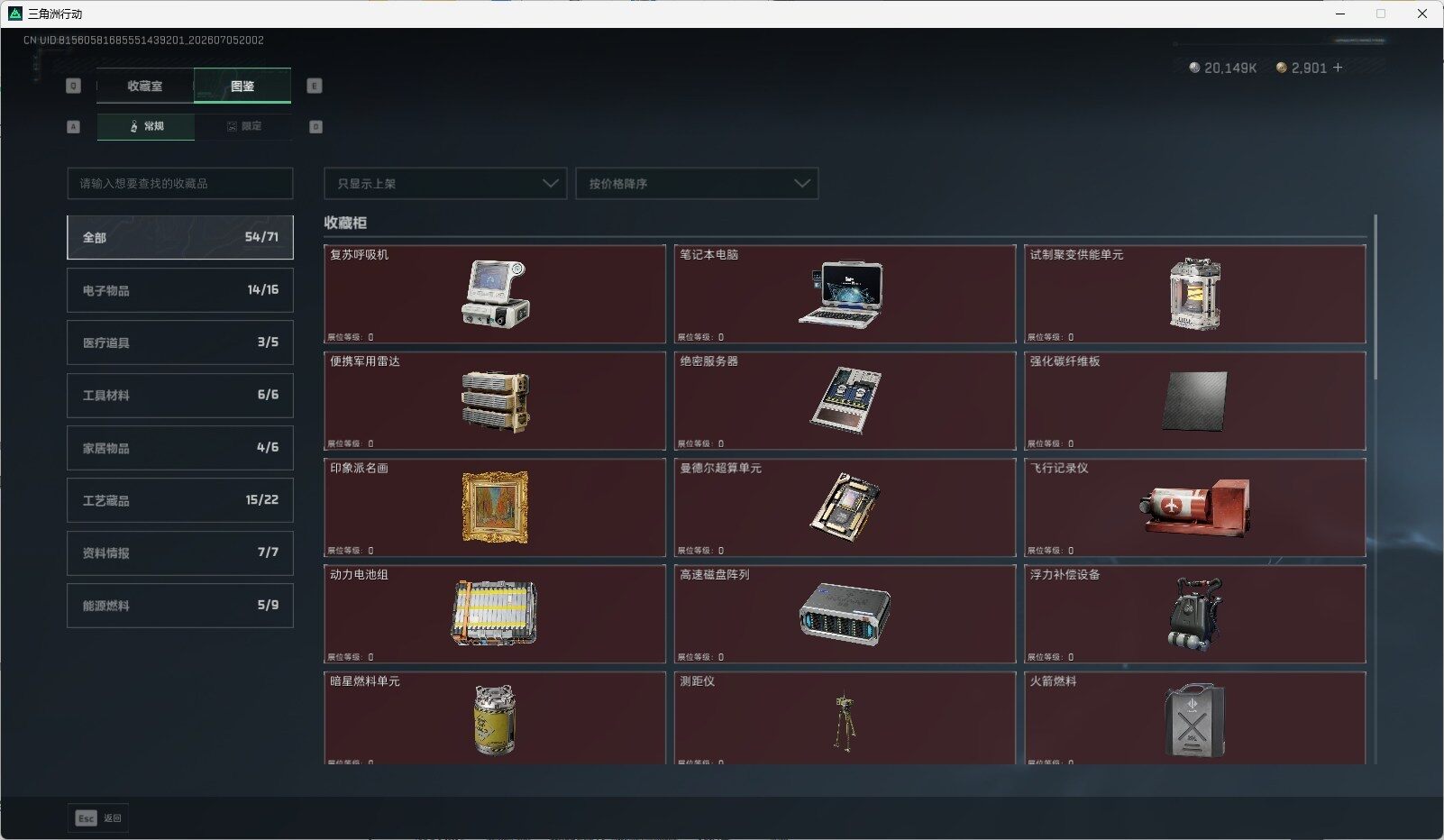
Task: Click the 飞行记录仪 recorder image
Action: (x=1195, y=507)
